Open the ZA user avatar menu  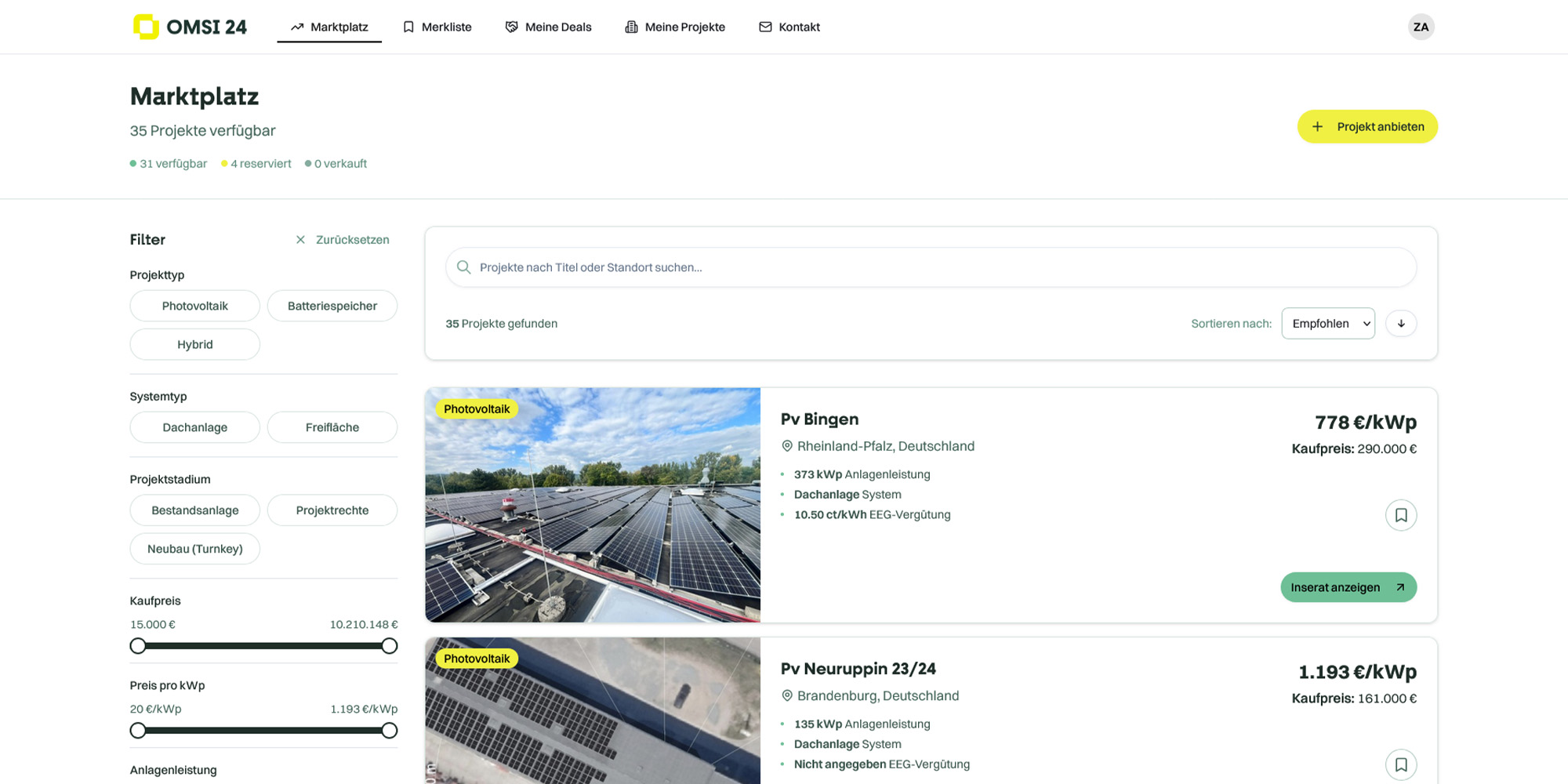tap(1421, 27)
